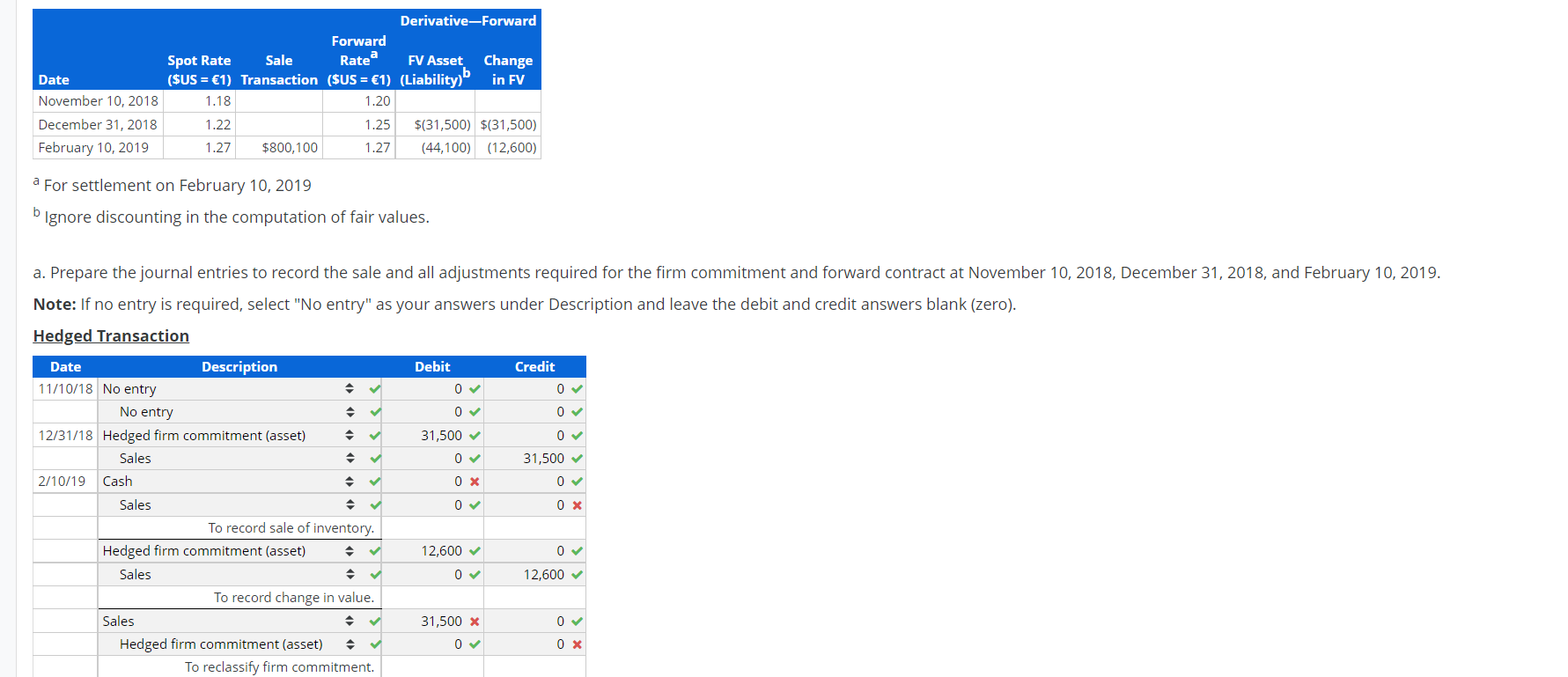This screenshot has height=677, width=1568.
Task: Click the green check beside the 11/10/18 credit
Action: click(x=578, y=389)
